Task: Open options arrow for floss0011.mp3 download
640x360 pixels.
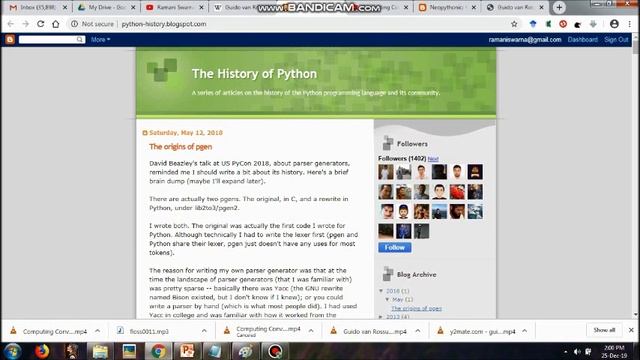Action: tap(204, 331)
